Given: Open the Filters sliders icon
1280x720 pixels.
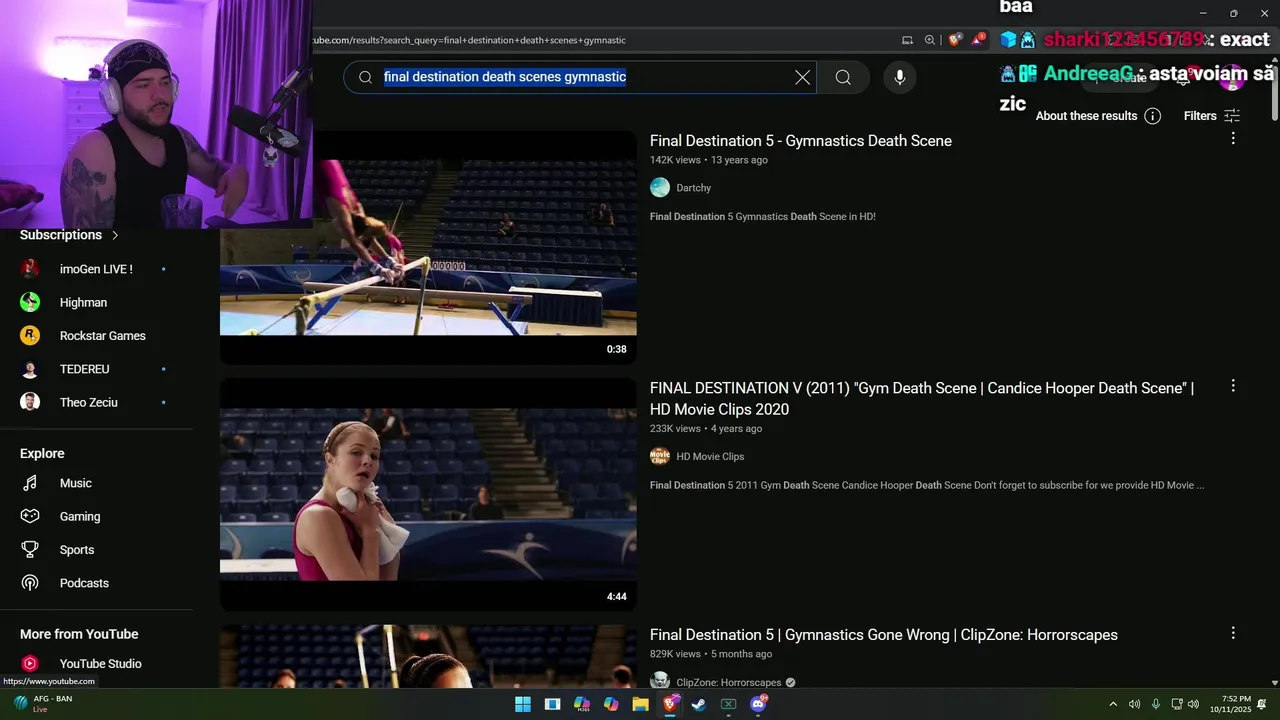Looking at the screenshot, I should pyautogui.click(x=1232, y=116).
